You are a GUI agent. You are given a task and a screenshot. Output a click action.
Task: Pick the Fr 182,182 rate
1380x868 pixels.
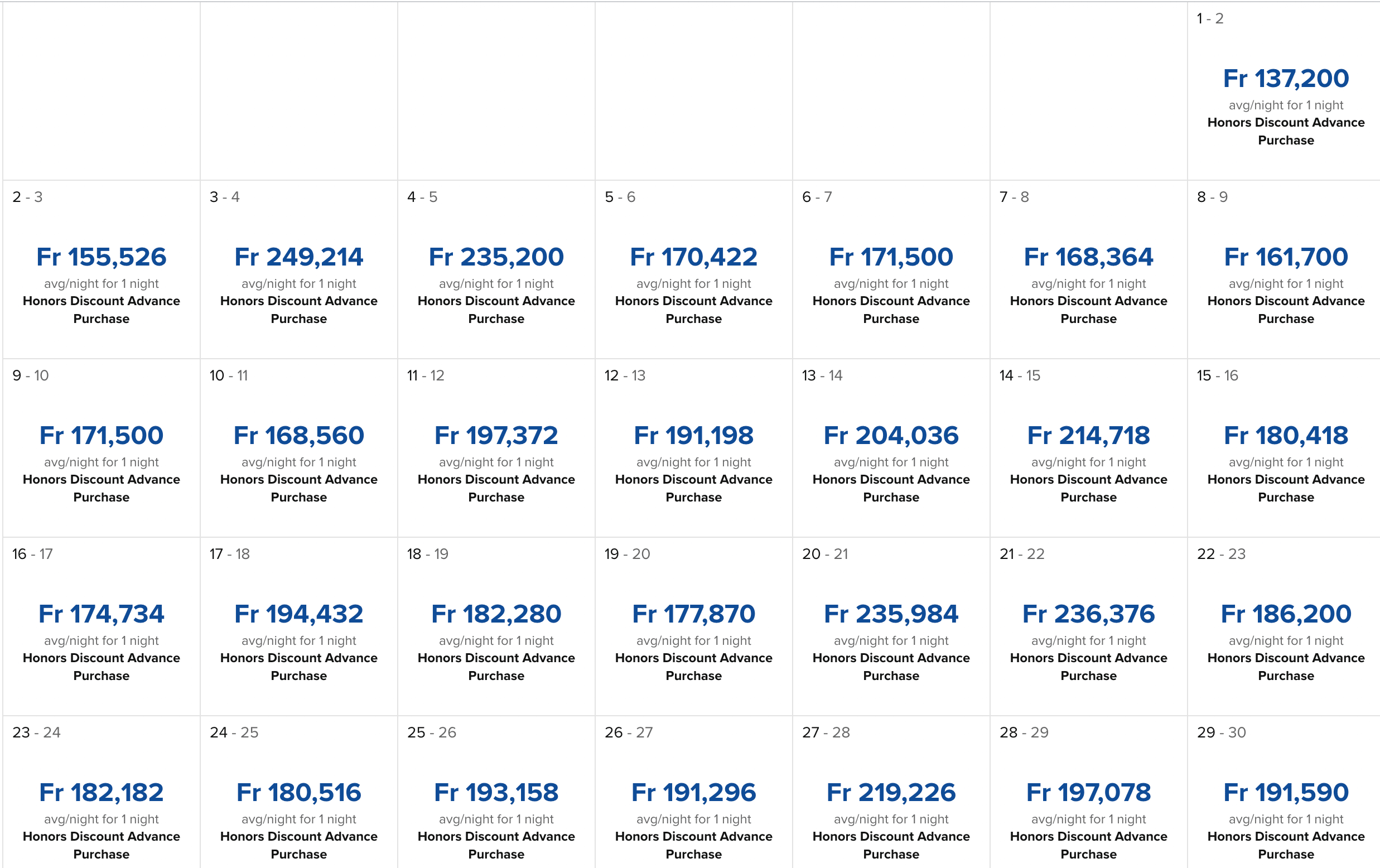tap(102, 792)
